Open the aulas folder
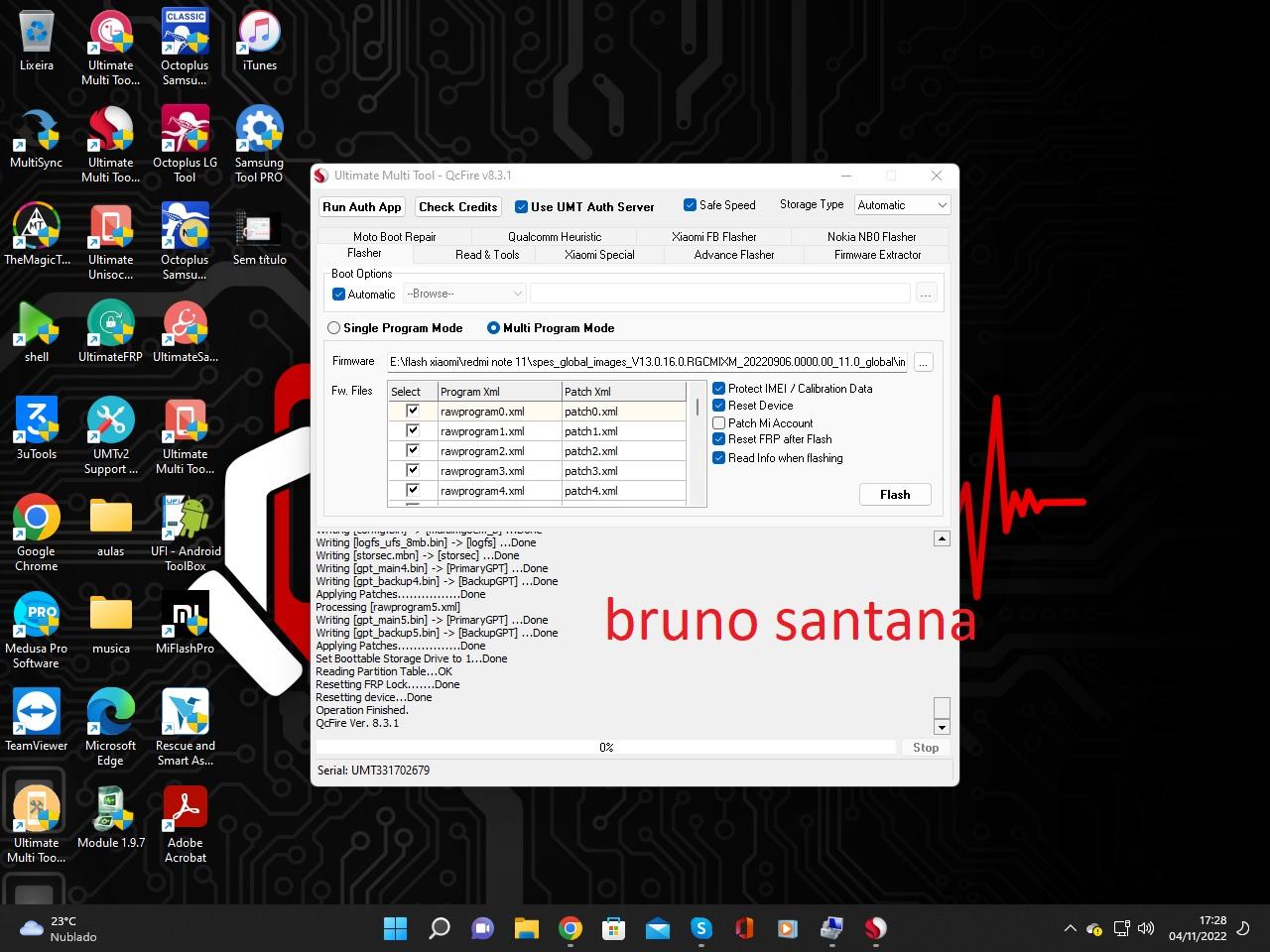 110,527
